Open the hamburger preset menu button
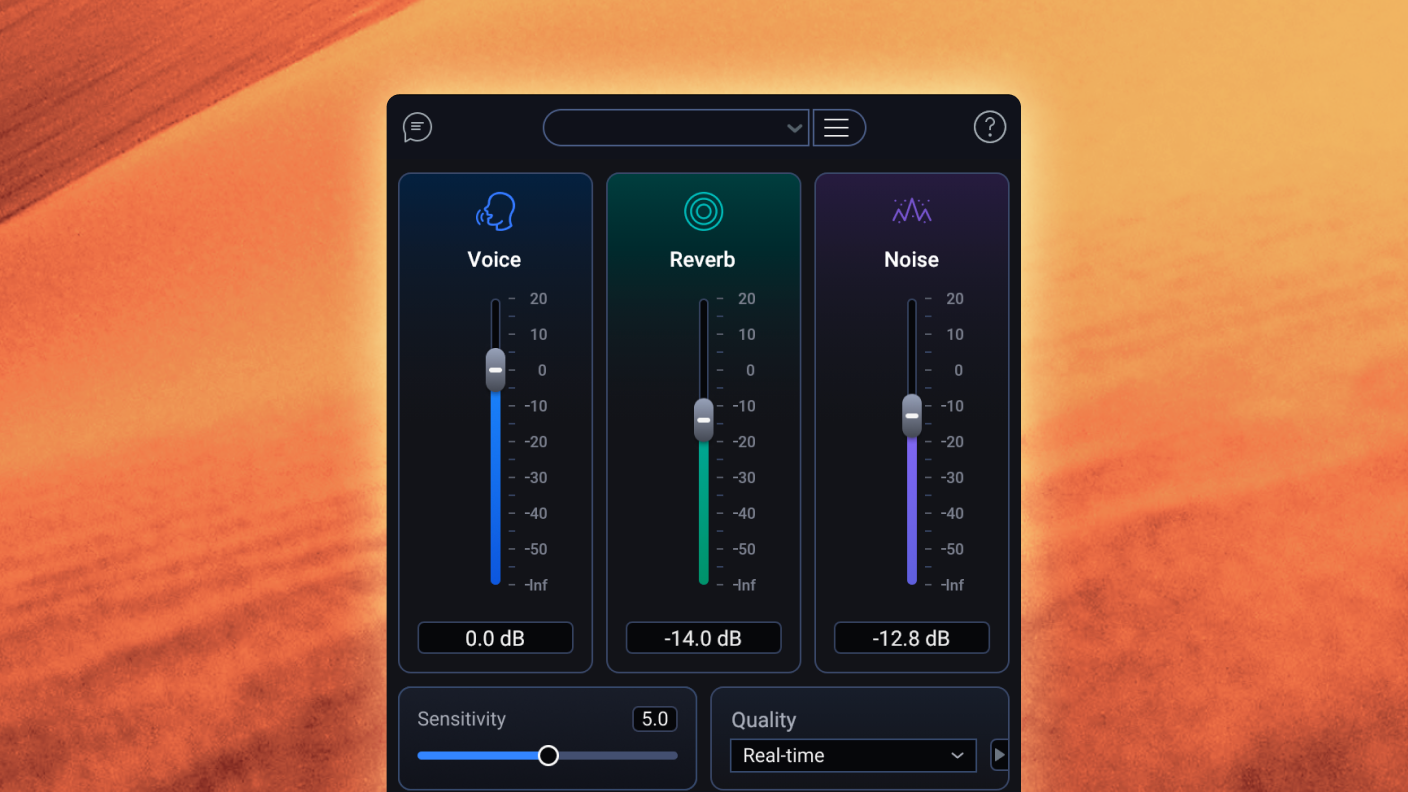Viewport: 1408px width, 792px height. [837, 128]
